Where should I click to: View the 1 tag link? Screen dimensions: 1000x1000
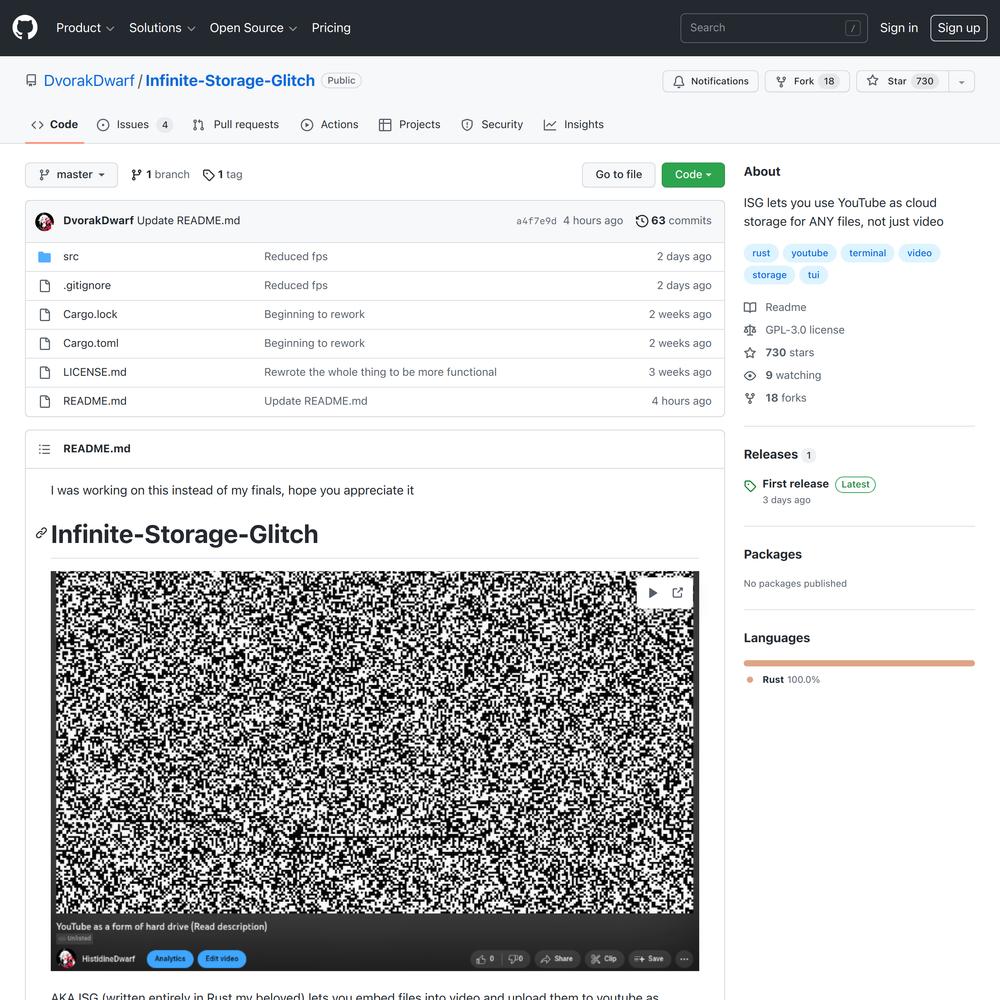tap(223, 175)
